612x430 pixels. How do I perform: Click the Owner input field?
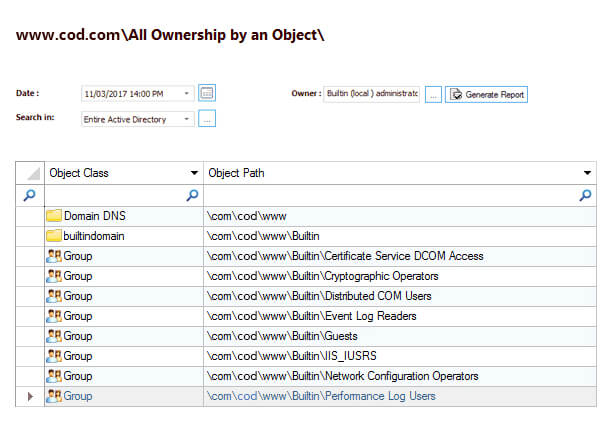(x=371, y=94)
